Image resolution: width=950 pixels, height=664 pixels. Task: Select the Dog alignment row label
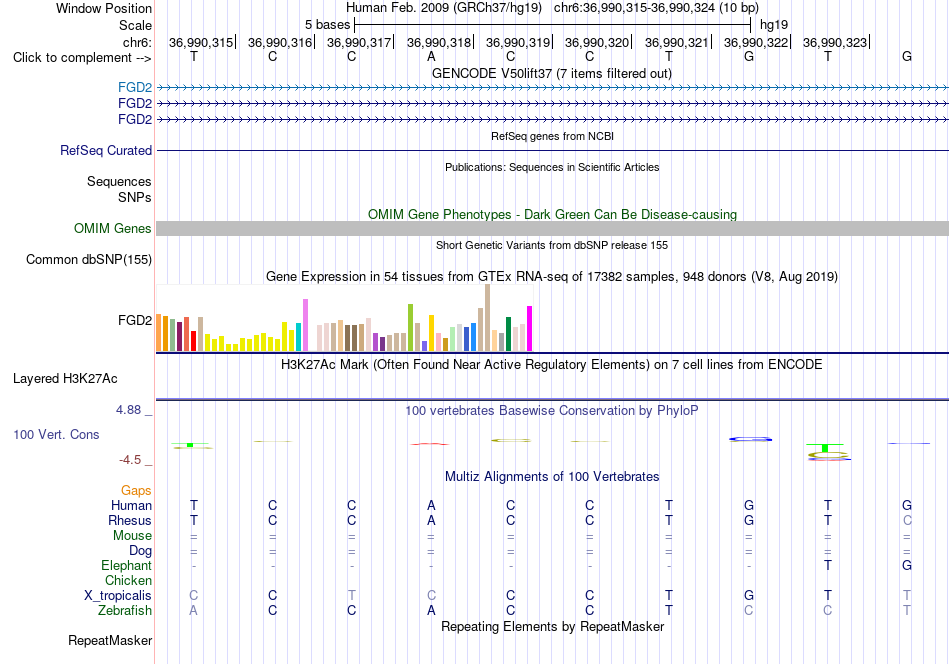(x=140, y=551)
